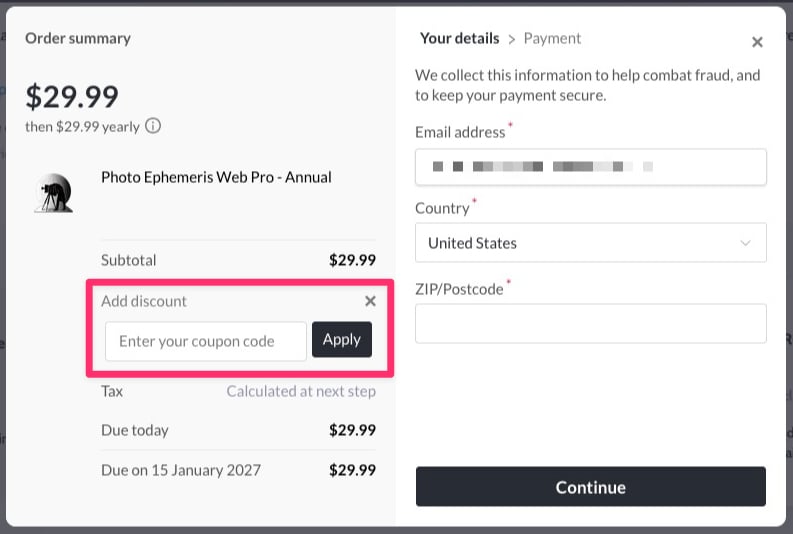Viewport: 793px width, 534px height.
Task: Click the info icon beside yearly price
Action: coord(153,126)
